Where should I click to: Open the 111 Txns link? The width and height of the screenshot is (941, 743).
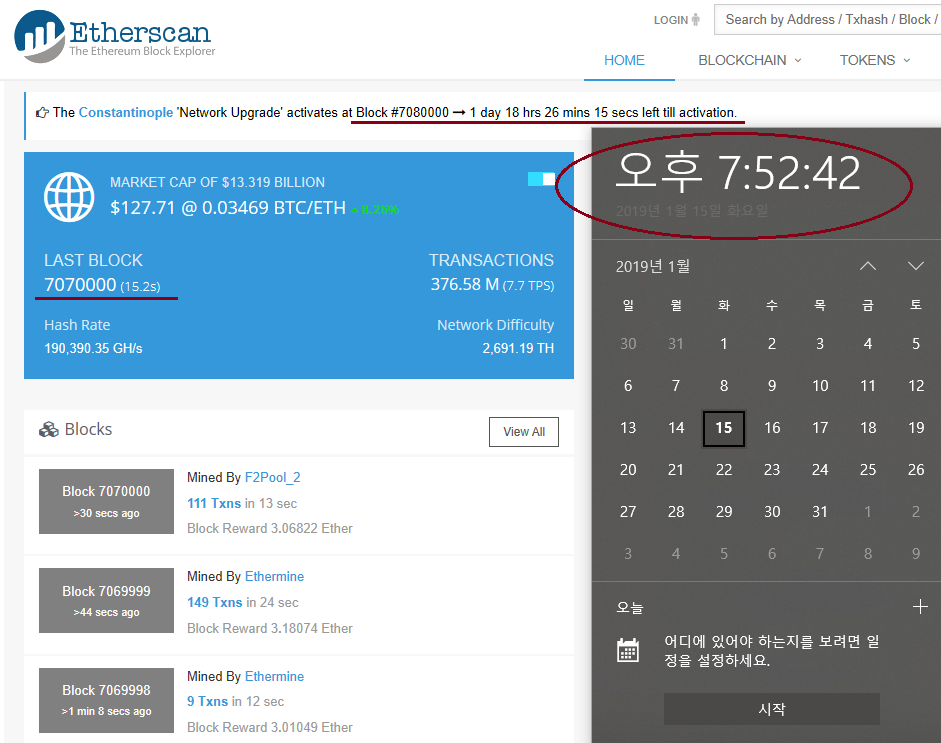click(214, 503)
